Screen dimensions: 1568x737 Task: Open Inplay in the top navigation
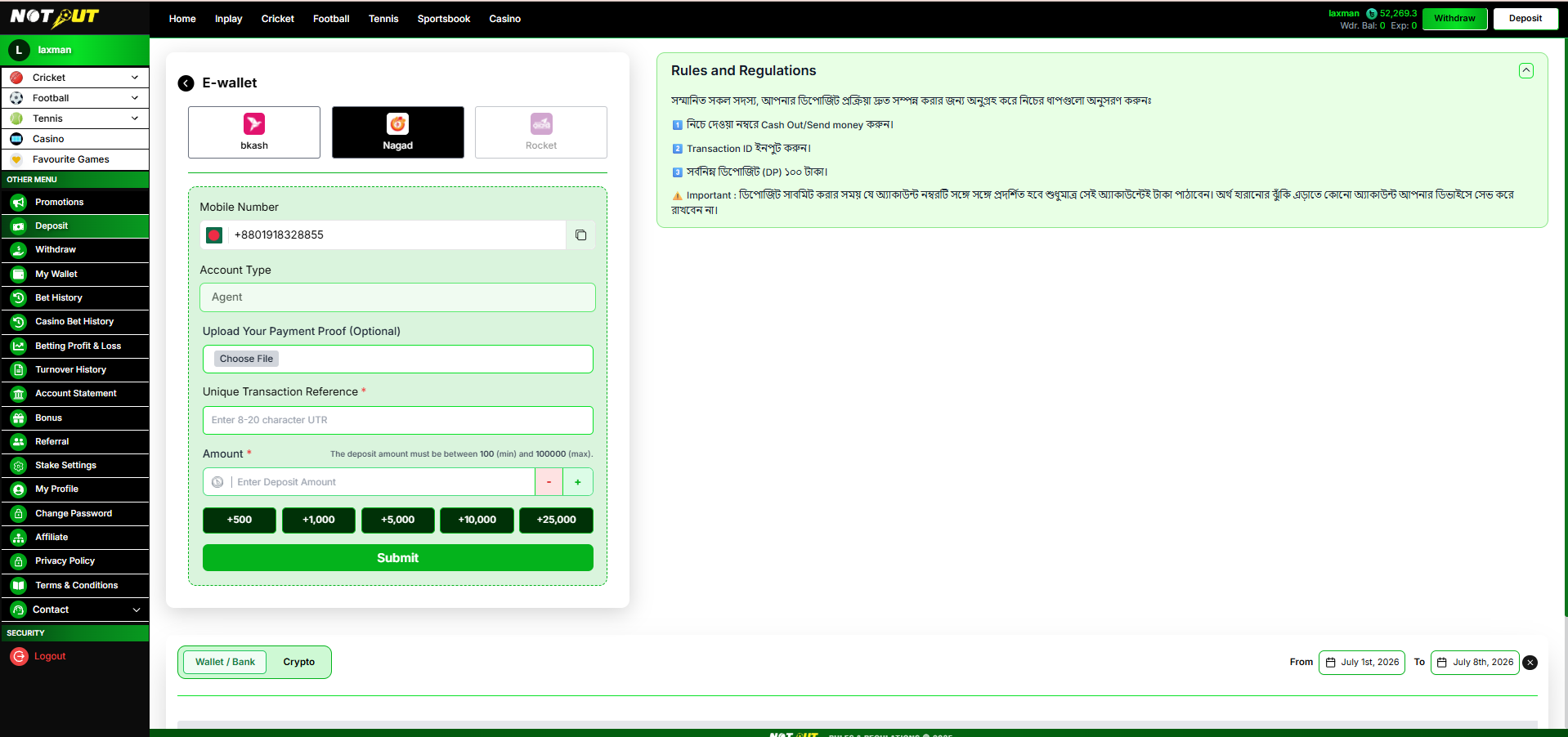coord(229,19)
